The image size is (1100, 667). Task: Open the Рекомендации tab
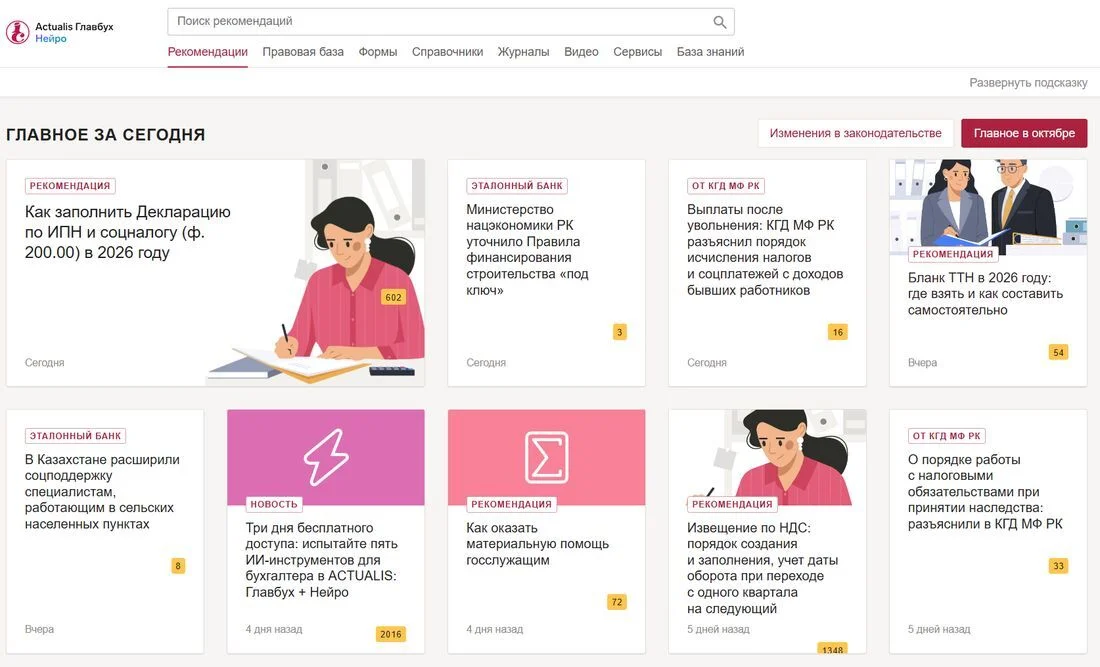[x=208, y=52]
